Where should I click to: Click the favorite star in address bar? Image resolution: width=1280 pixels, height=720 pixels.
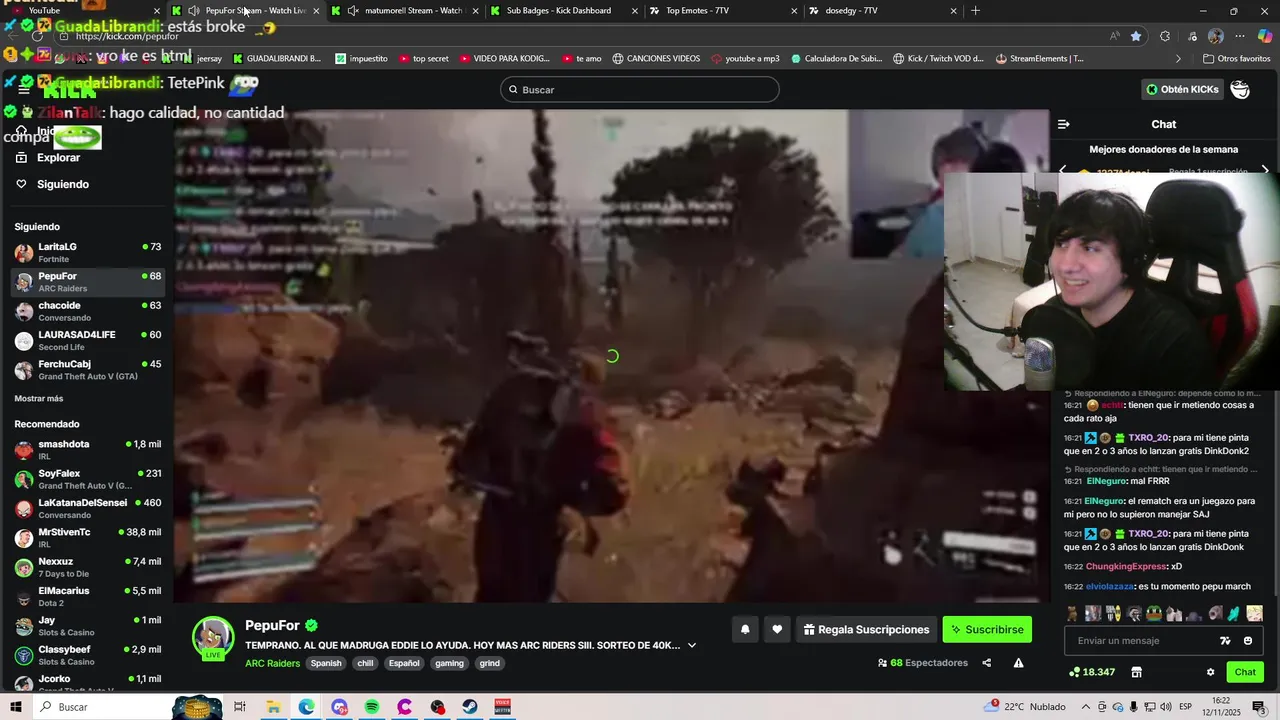click(x=1136, y=36)
